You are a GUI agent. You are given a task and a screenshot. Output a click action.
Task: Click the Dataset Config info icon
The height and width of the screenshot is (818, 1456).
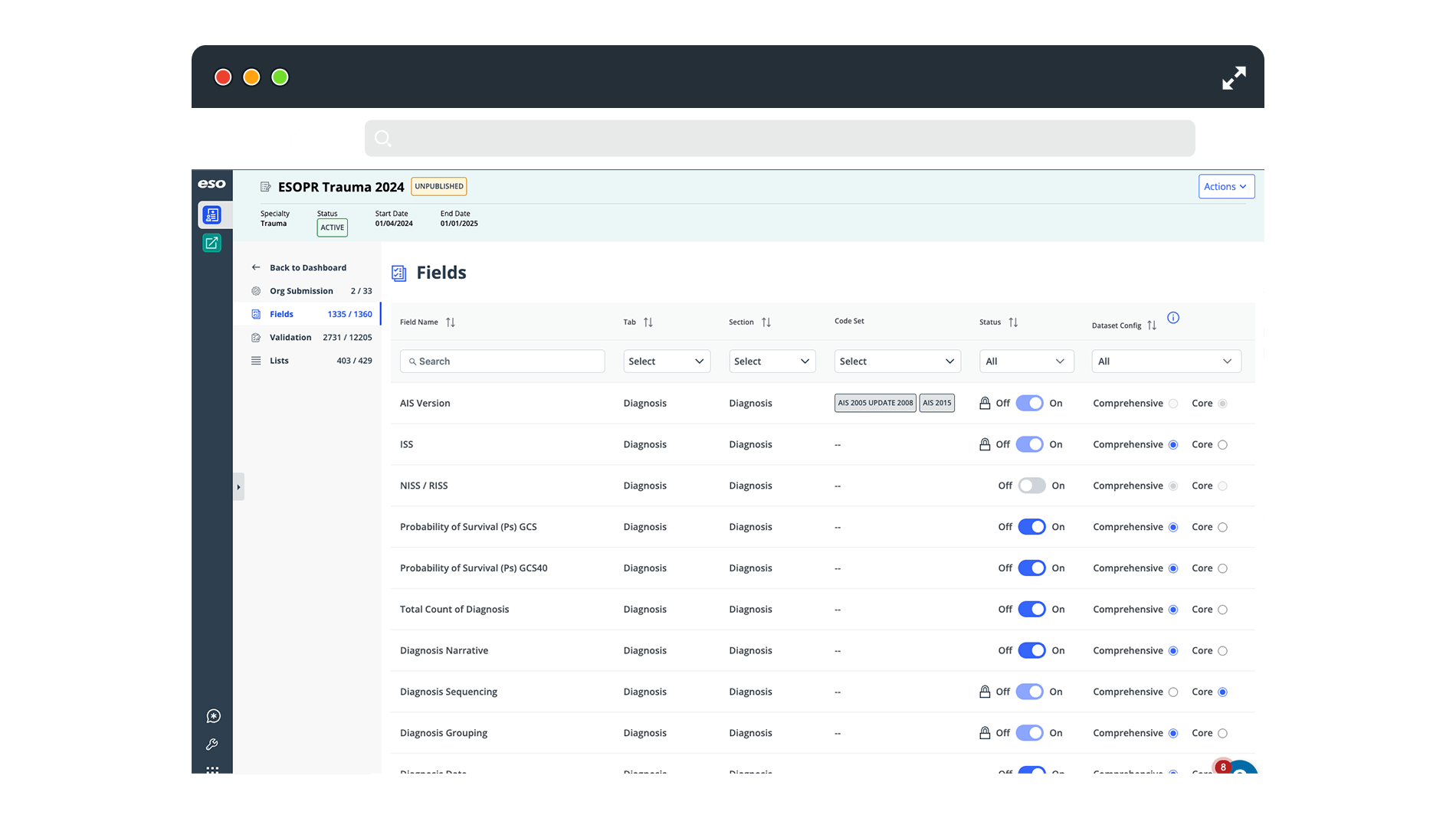(1173, 318)
